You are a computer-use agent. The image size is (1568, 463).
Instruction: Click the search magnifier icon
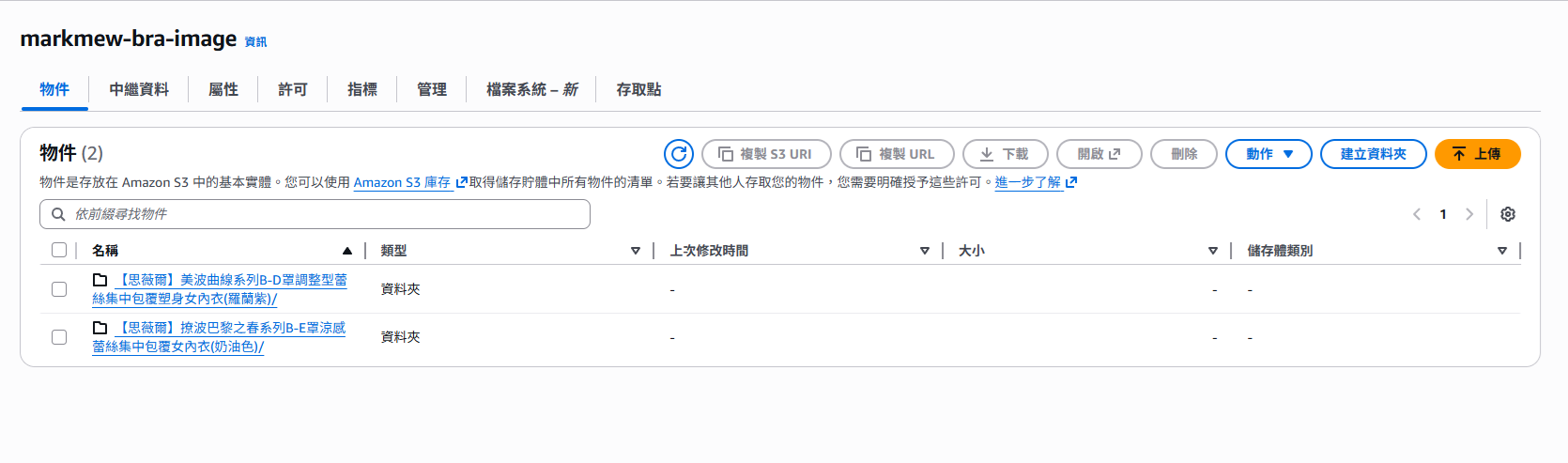[58, 214]
